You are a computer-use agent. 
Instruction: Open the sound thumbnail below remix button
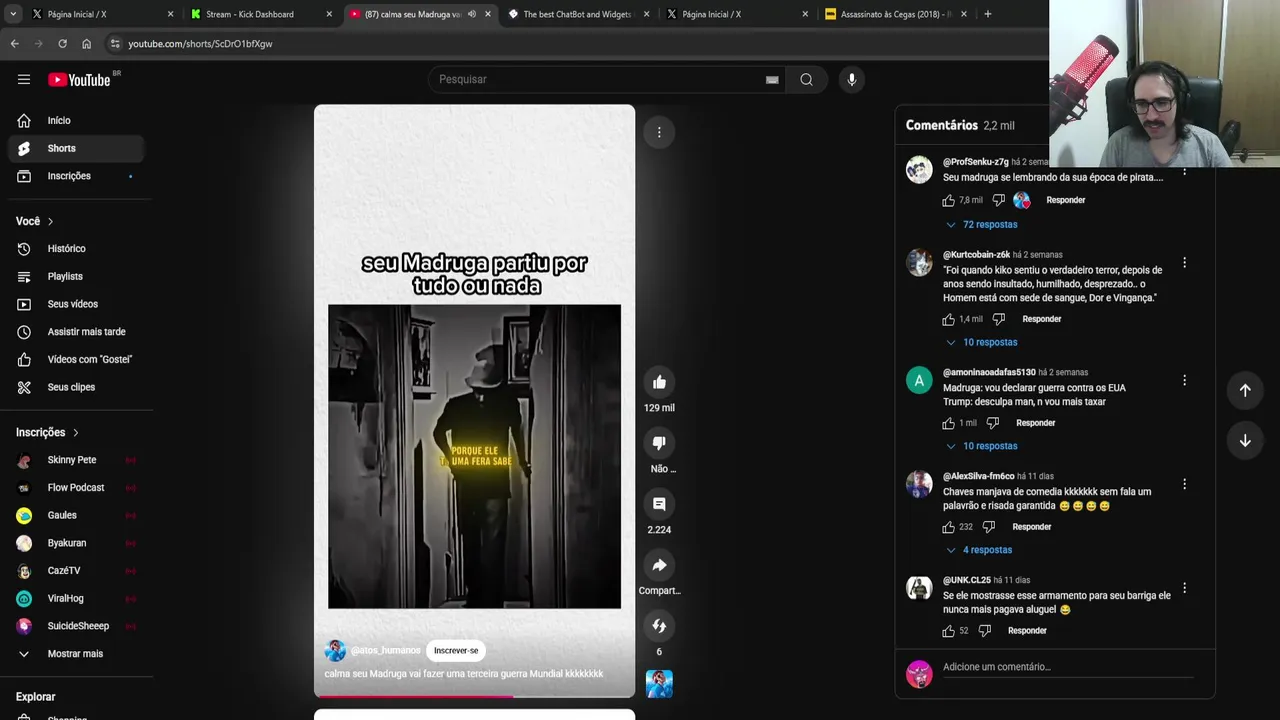pyautogui.click(x=659, y=684)
